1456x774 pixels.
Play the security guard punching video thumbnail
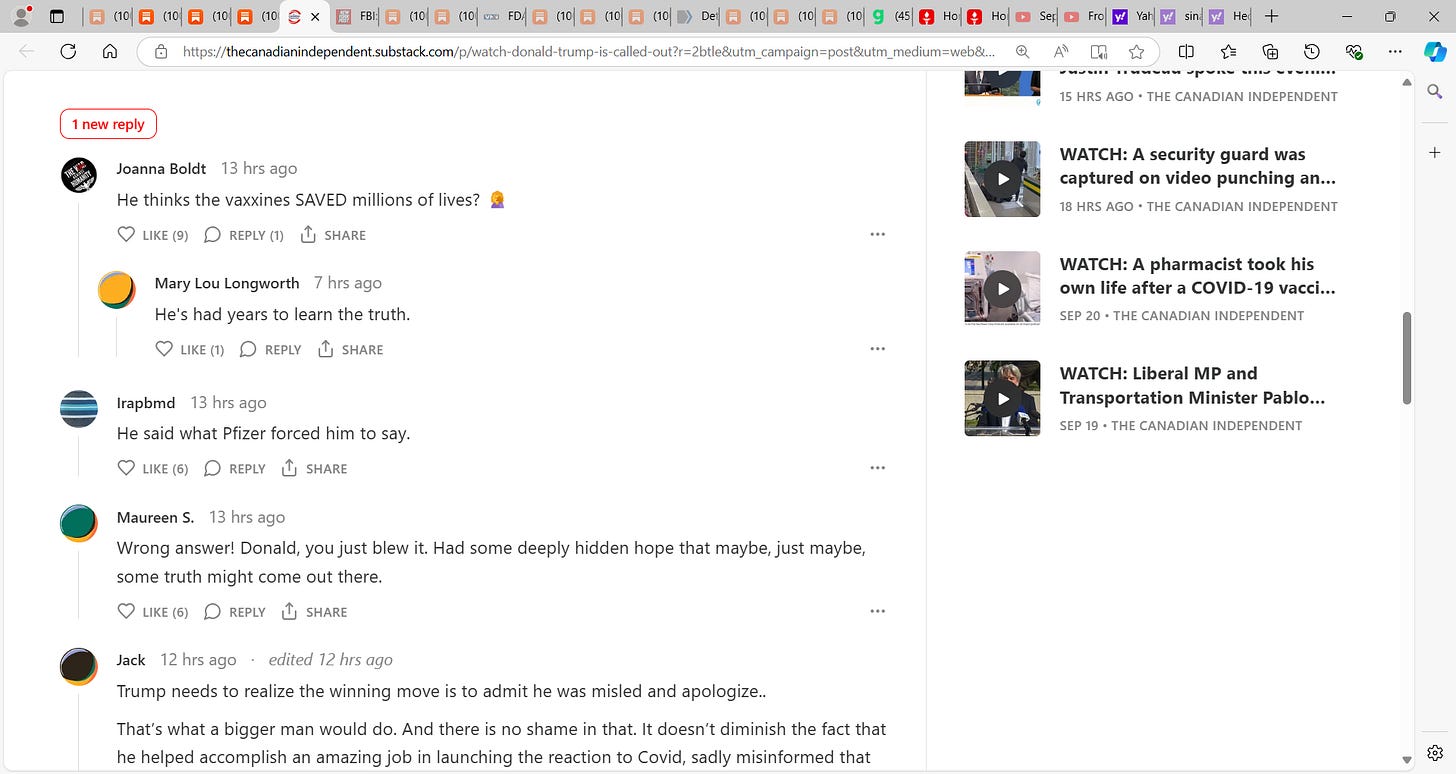point(1002,179)
